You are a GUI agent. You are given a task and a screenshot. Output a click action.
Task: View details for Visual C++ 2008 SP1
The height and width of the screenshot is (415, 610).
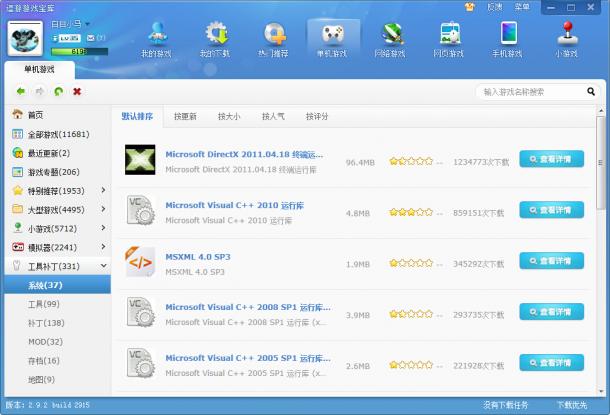tap(552, 312)
